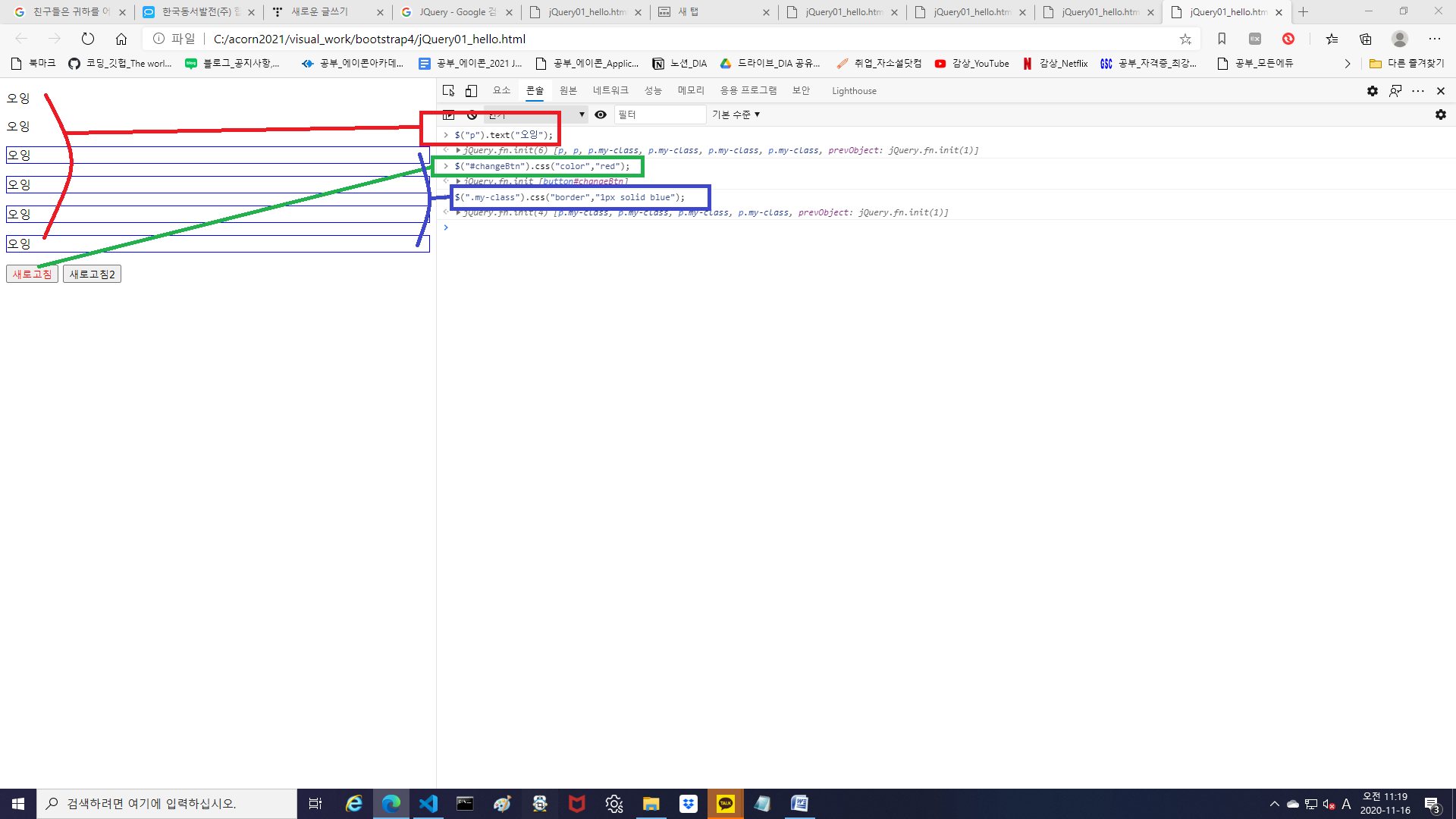Screen dimensions: 1456x819
Task: Open the Lighthouse tab
Action: (854, 91)
